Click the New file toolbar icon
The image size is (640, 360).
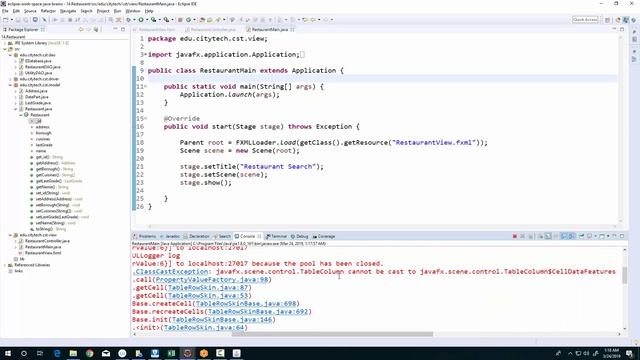click(6, 20)
